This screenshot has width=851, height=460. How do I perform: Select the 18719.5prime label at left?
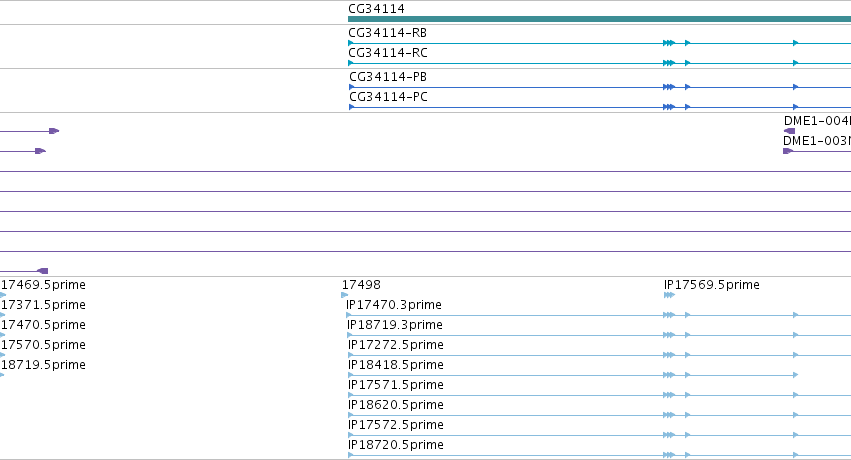[x=43, y=365]
